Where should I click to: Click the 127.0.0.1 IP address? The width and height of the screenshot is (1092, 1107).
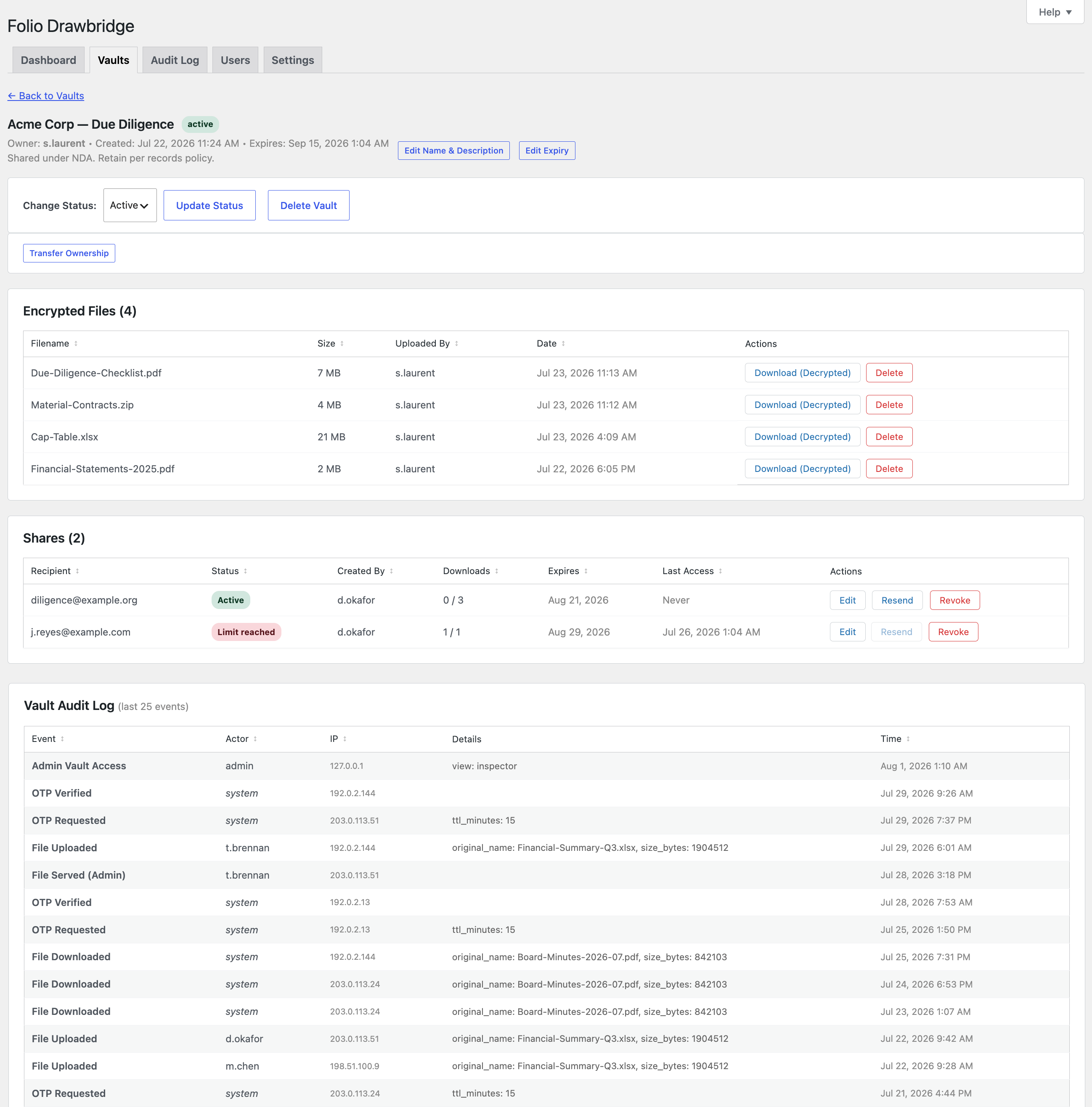click(346, 765)
